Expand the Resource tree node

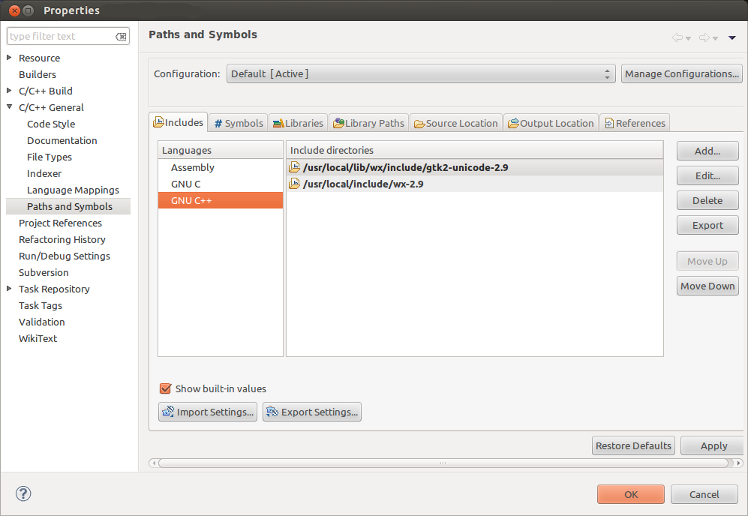coord(10,58)
